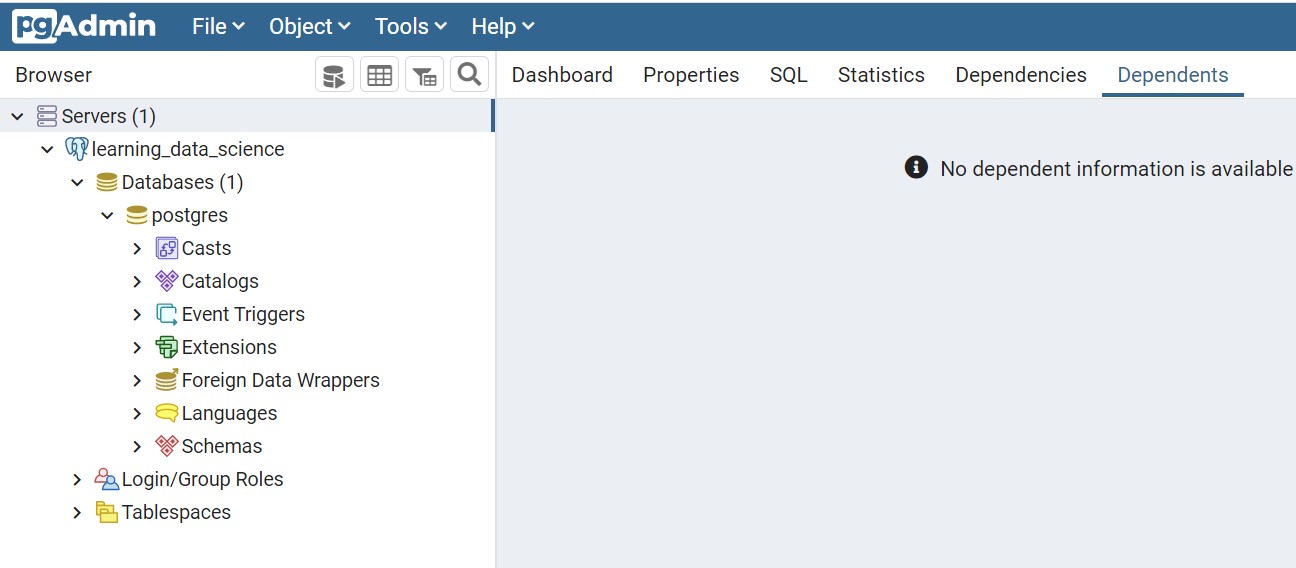Expand the Tablespaces tree node
The image size is (1296, 568).
click(77, 512)
